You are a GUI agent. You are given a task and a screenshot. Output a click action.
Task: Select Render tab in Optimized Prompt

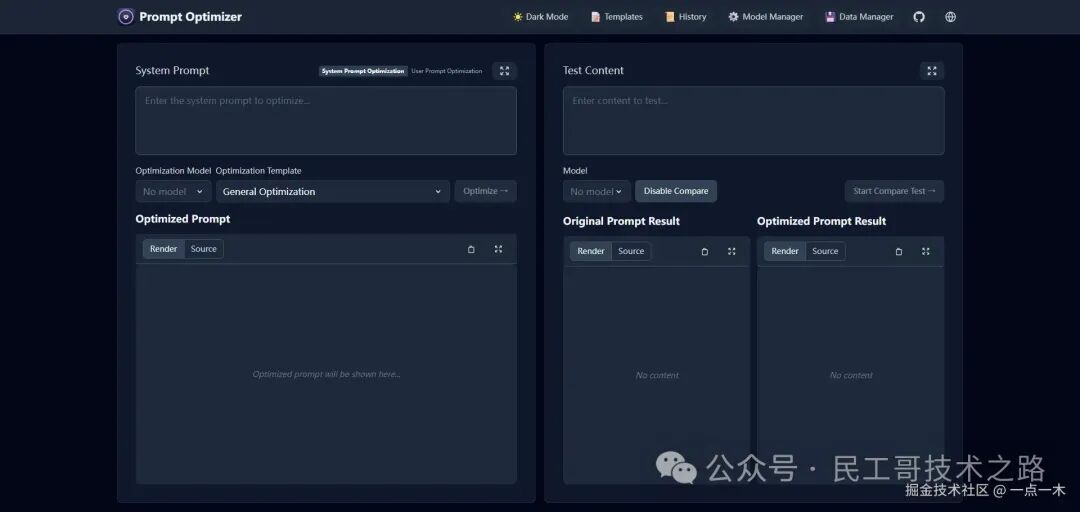(x=164, y=249)
